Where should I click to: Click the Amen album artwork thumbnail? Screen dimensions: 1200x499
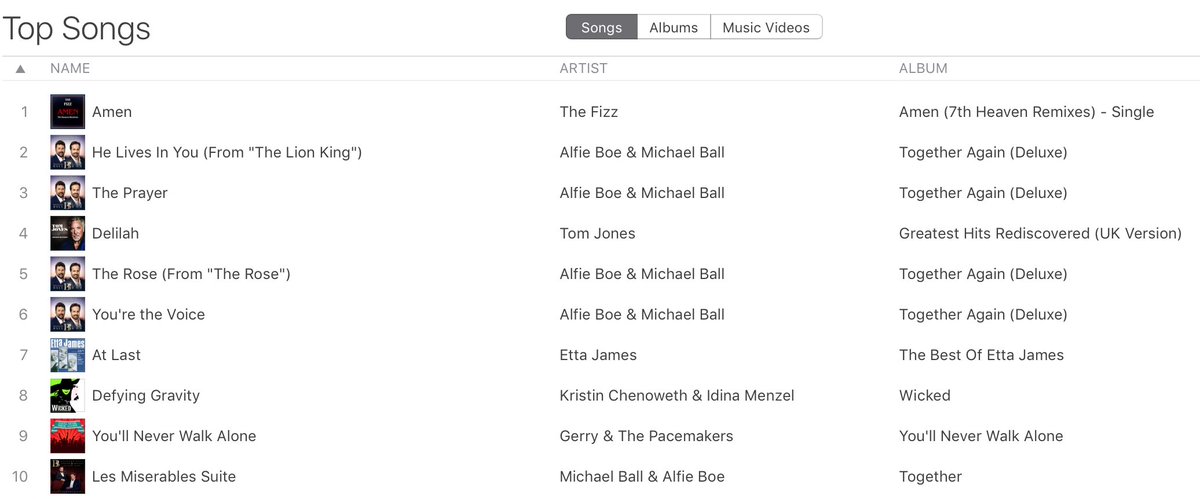67,112
